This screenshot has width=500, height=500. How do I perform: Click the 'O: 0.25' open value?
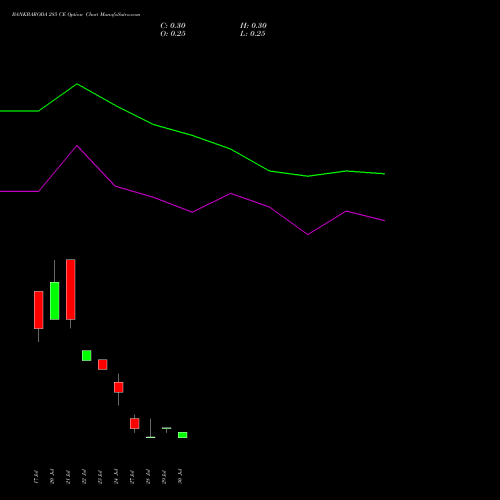173,34
